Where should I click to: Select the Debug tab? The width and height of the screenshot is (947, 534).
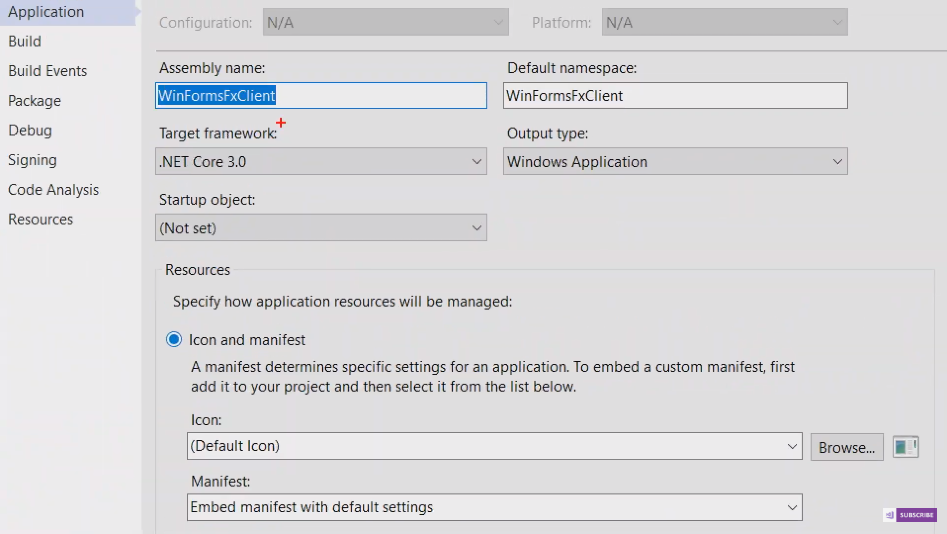click(x=30, y=130)
